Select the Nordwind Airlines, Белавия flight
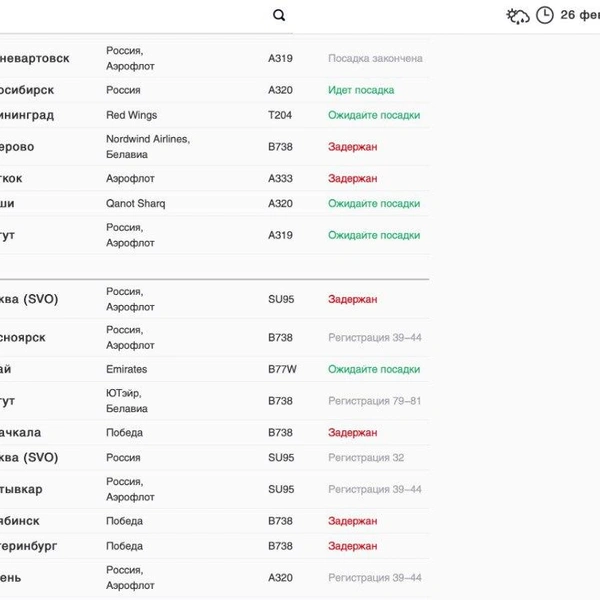Screen dimensions: 600x600 148,146
